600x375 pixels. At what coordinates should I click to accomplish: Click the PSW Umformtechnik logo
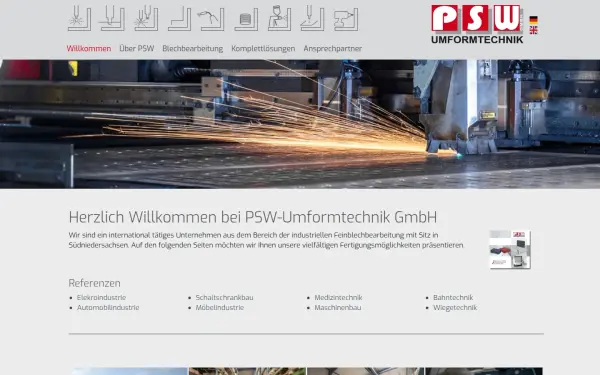[x=477, y=24]
